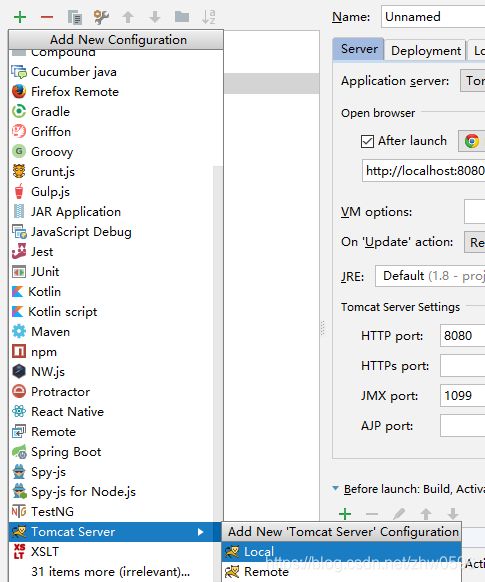Click the Move Down arrow in top toolbar

point(155,17)
